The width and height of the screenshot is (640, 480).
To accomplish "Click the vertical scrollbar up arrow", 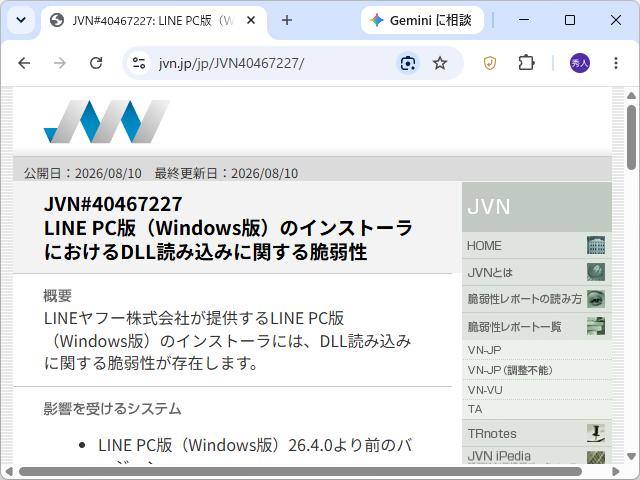I will tap(631, 96).
